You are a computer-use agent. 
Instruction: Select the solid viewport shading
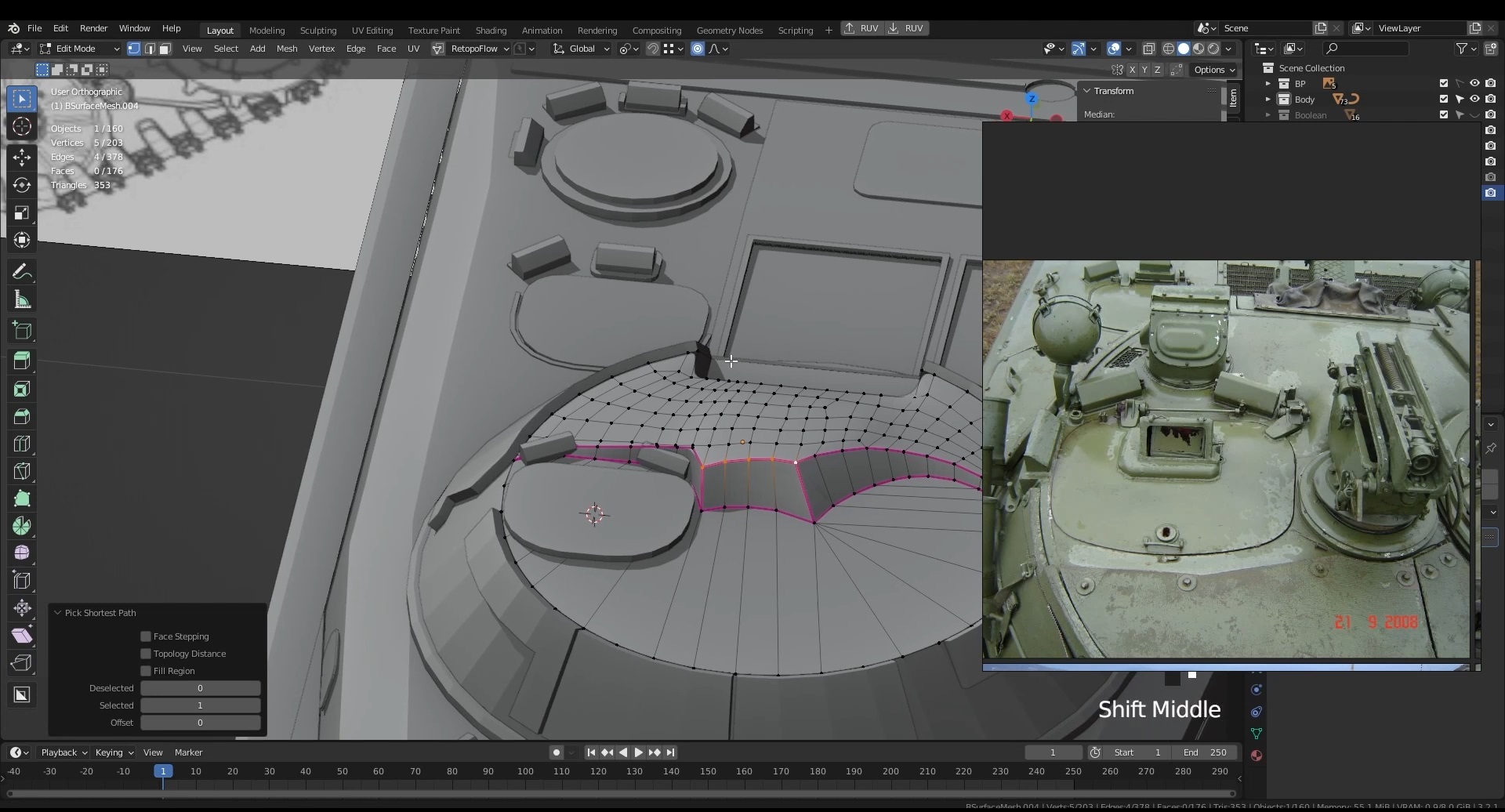1184,49
